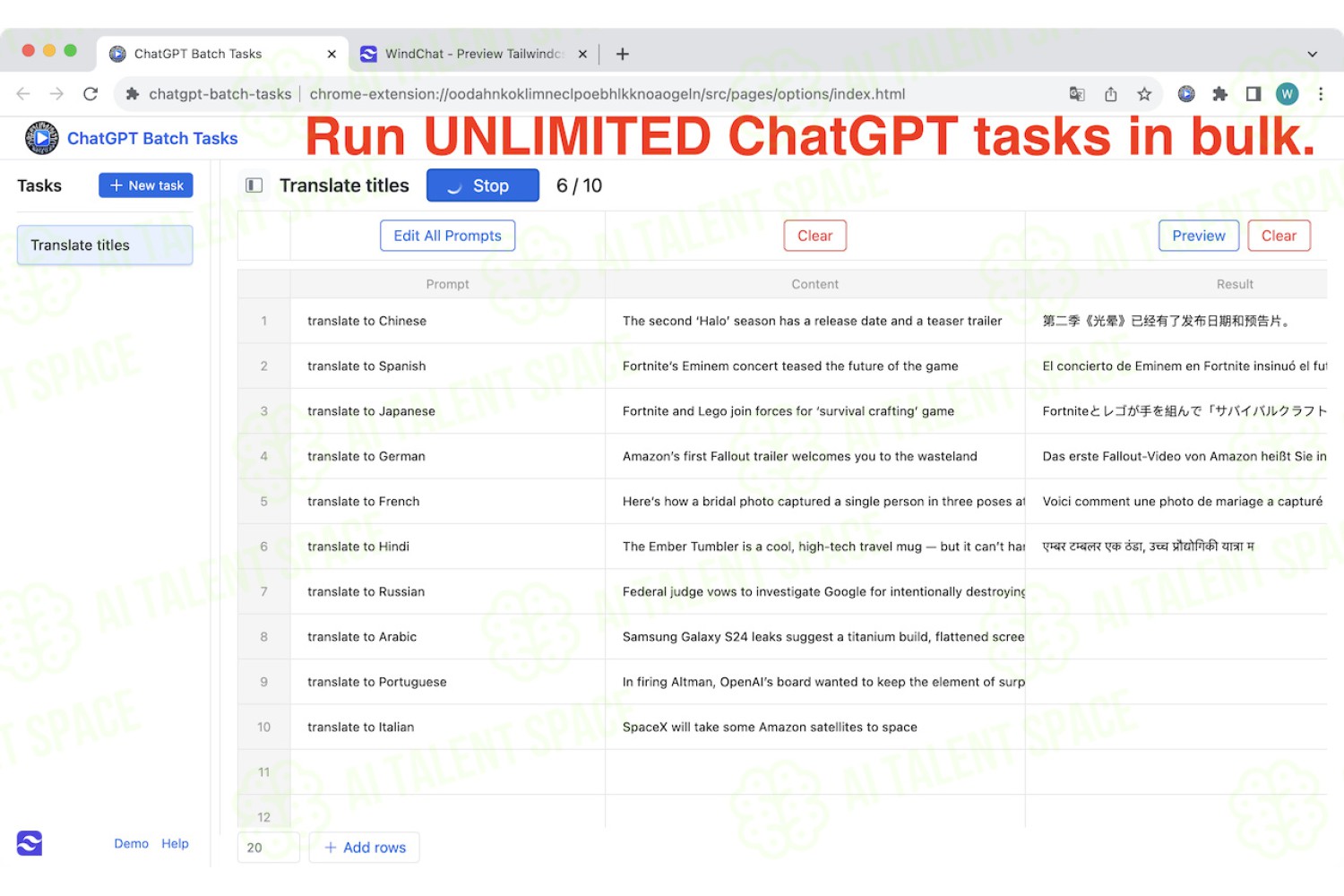The height and width of the screenshot is (896, 1344).
Task: Click the Samsung Galaxy S24 leaks content cell
Action: 815,637
